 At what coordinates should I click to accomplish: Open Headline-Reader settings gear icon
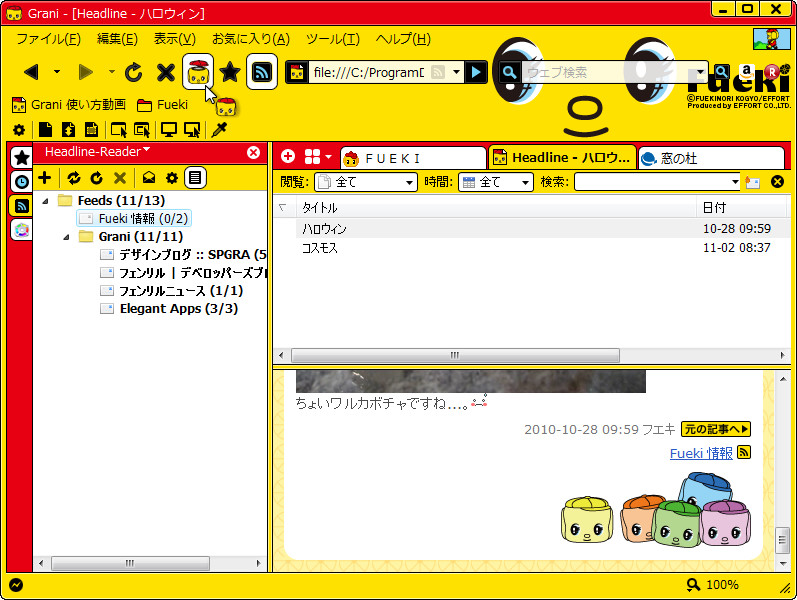(x=172, y=177)
